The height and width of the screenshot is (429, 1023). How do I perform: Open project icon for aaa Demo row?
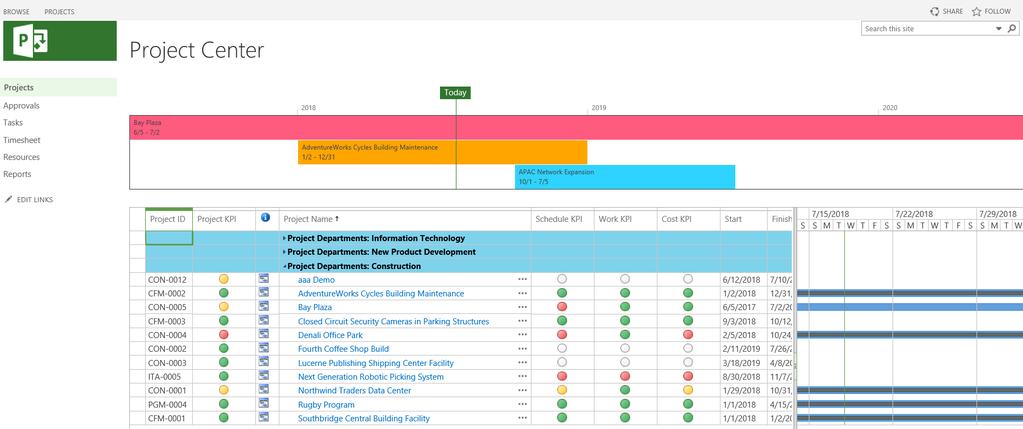(264, 279)
